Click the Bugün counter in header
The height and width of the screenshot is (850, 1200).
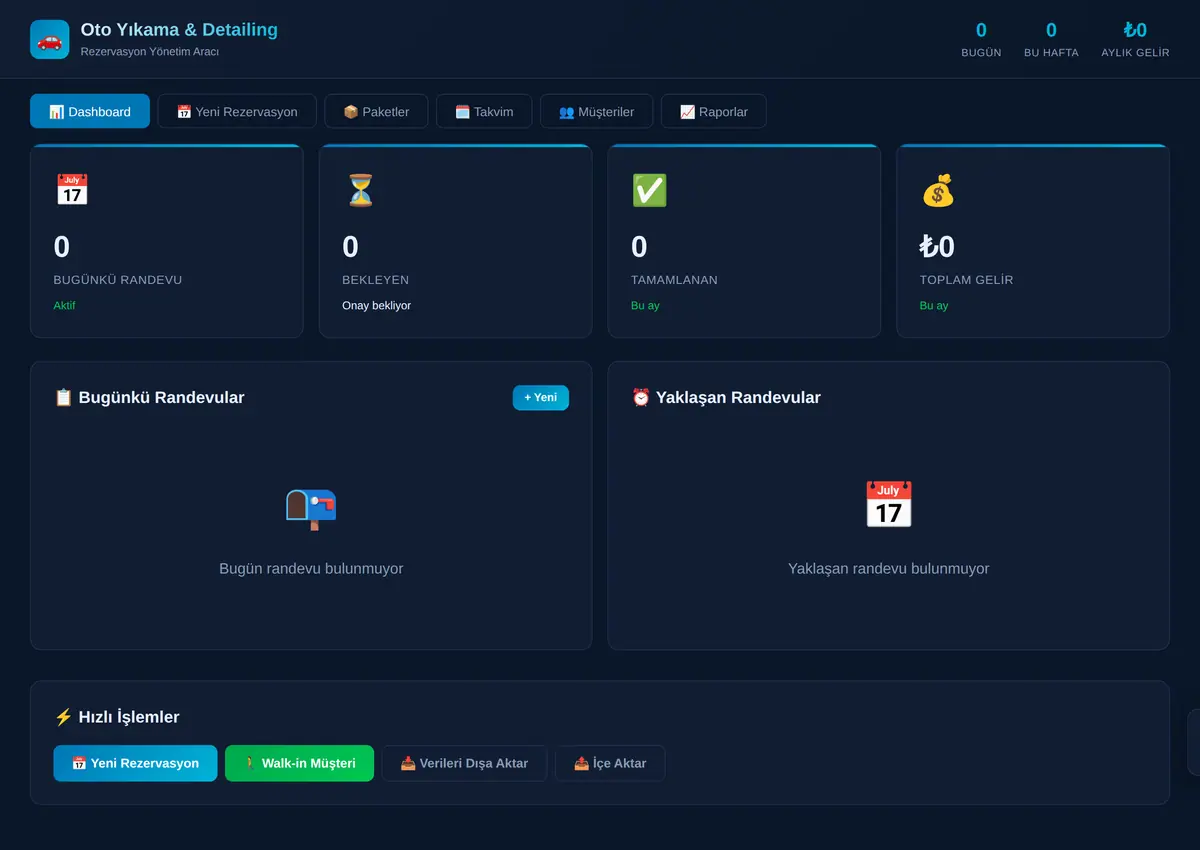coord(981,39)
